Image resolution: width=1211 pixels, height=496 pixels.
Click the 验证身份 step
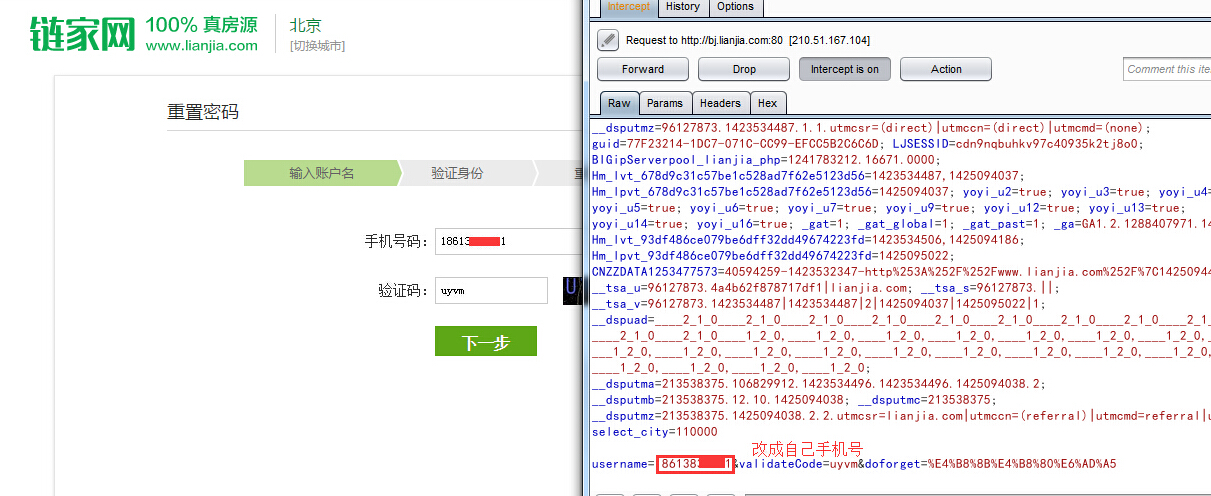pos(457,173)
